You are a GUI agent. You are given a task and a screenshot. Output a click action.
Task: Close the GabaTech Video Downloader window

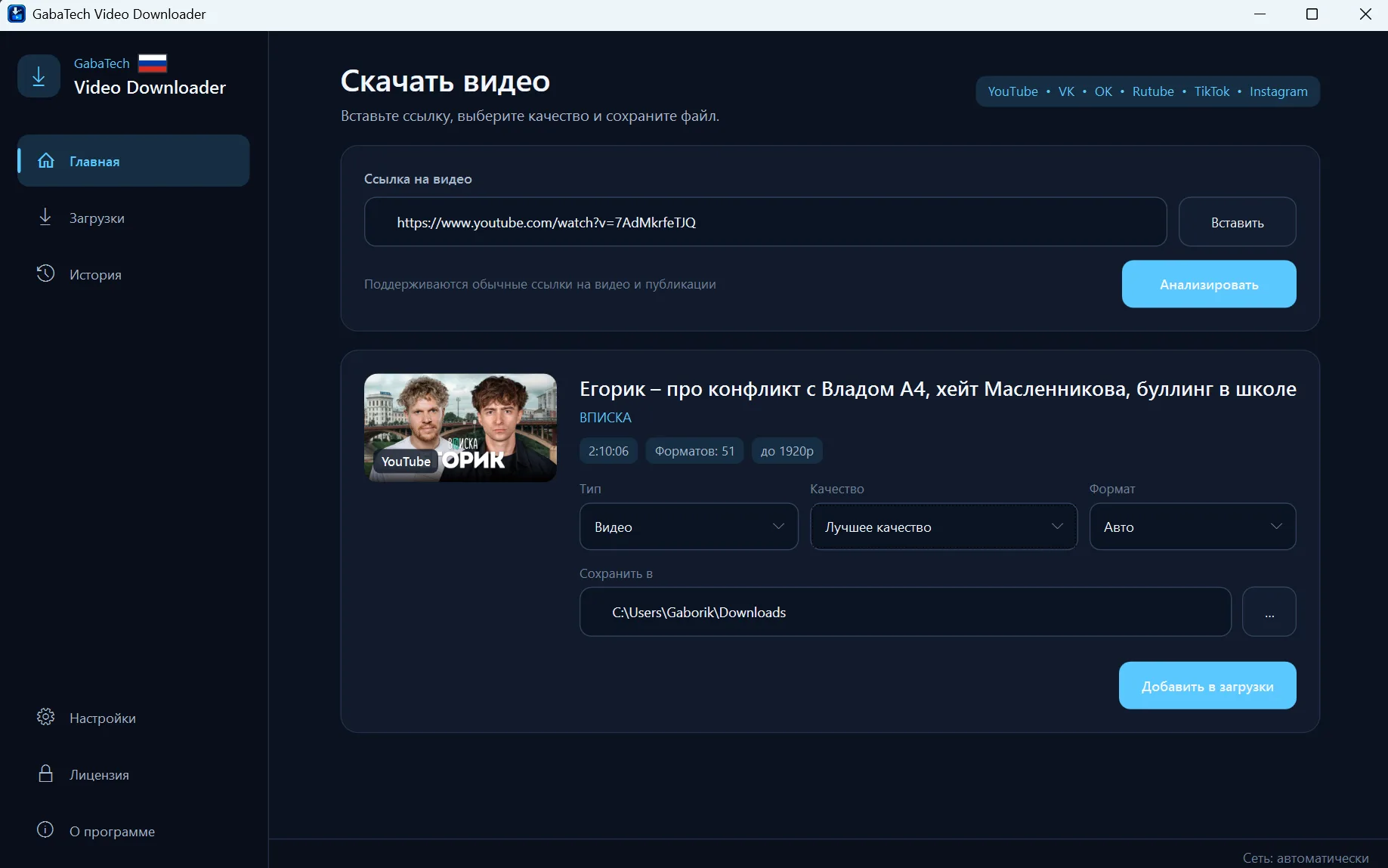click(x=1365, y=14)
